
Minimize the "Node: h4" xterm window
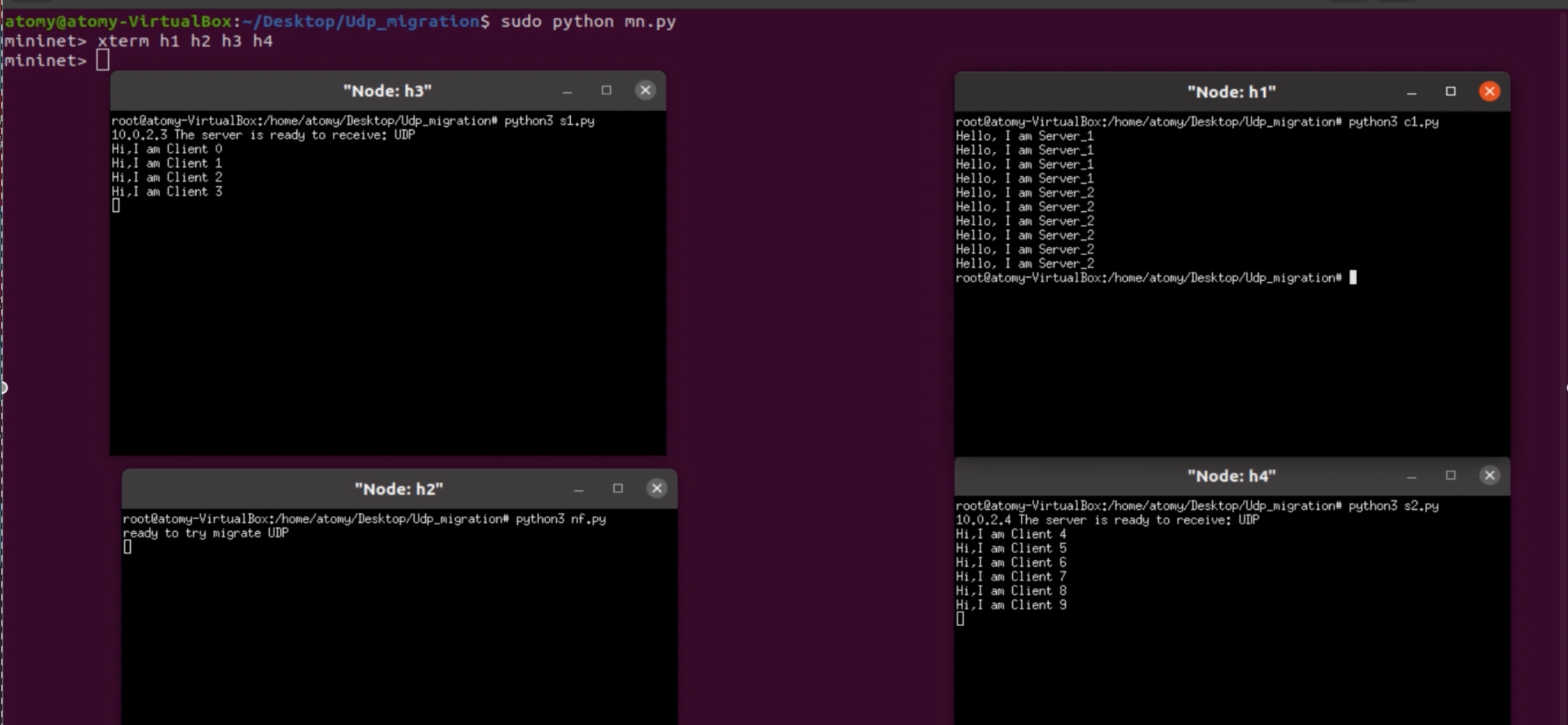click(1411, 475)
